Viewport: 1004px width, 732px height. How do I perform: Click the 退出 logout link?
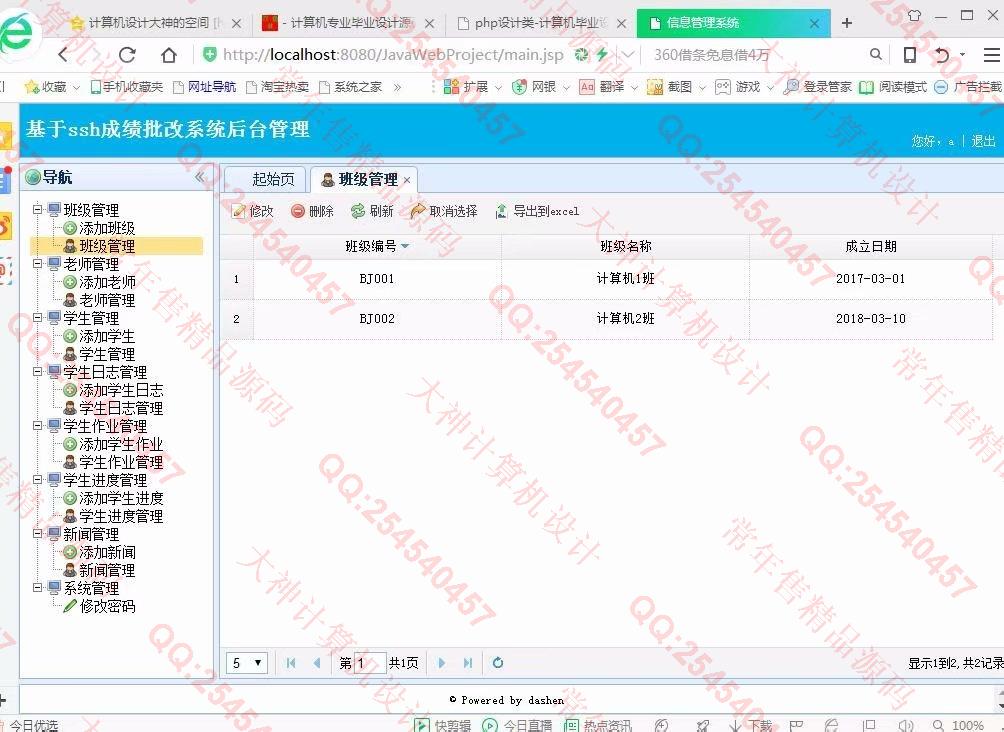983,141
